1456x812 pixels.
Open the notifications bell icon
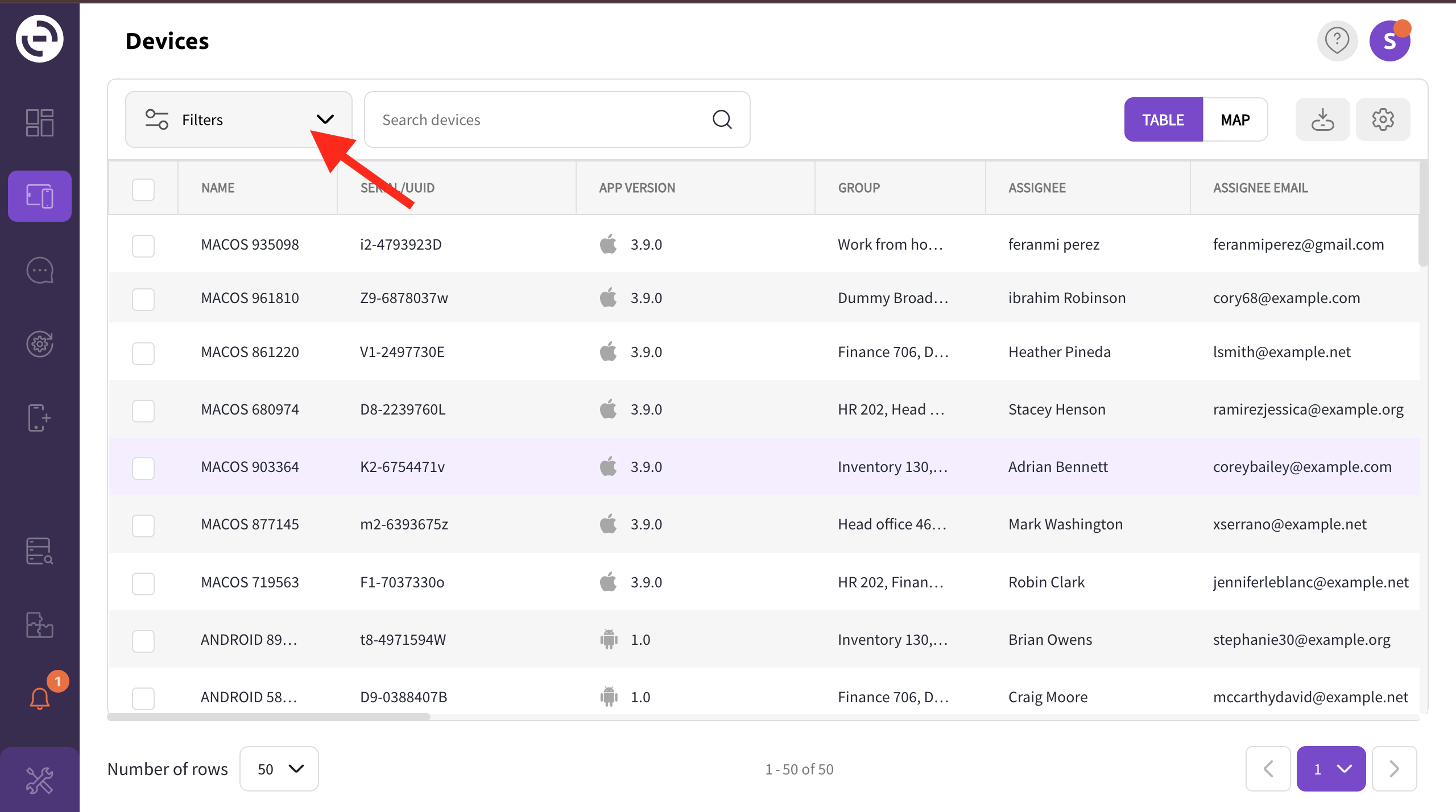coord(40,699)
